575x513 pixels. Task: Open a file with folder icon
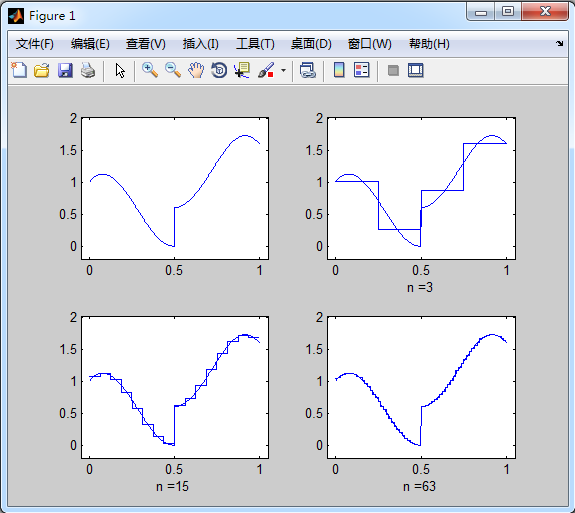tap(42, 70)
